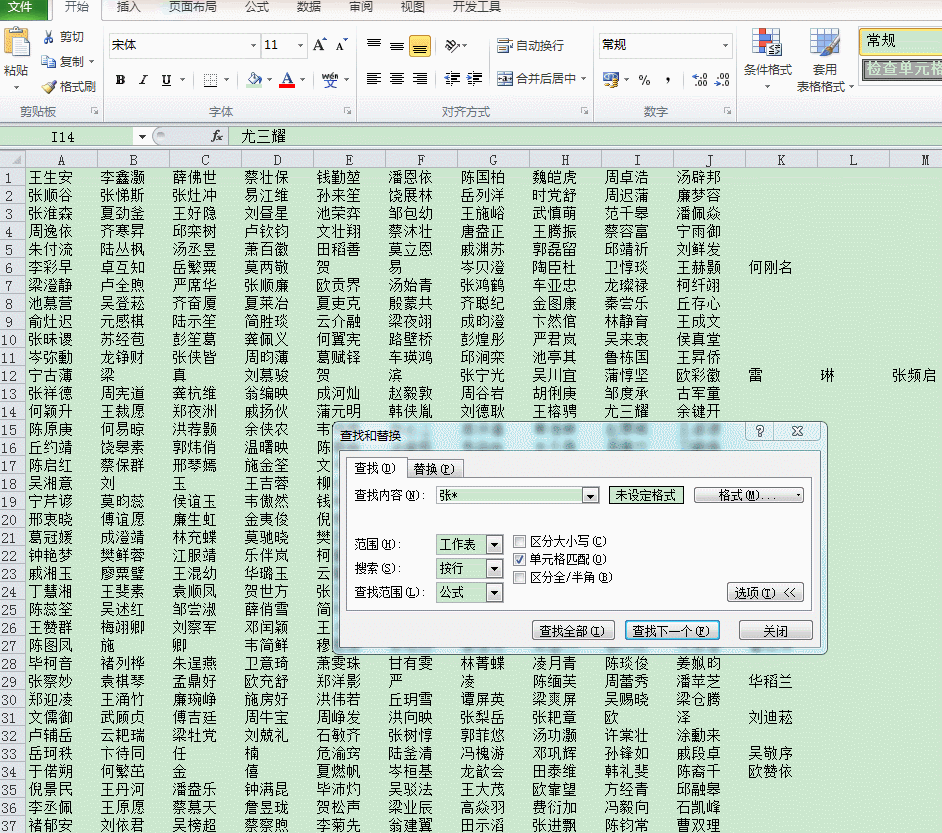Screen dimensions: 942x833
Task: Align text right
Action: pos(420,79)
